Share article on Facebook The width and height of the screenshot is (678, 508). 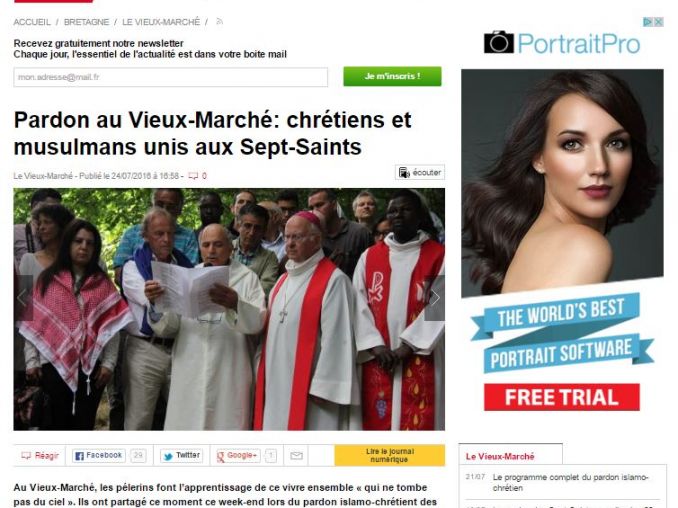(99, 456)
